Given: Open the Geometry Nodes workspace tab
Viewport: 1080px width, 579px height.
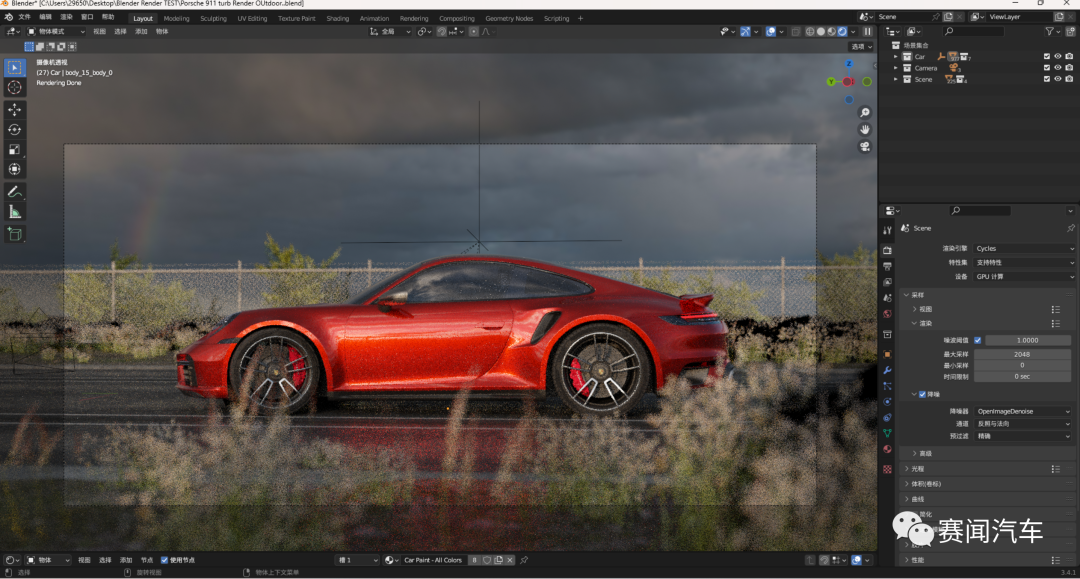Looking at the screenshot, I should [x=509, y=19].
